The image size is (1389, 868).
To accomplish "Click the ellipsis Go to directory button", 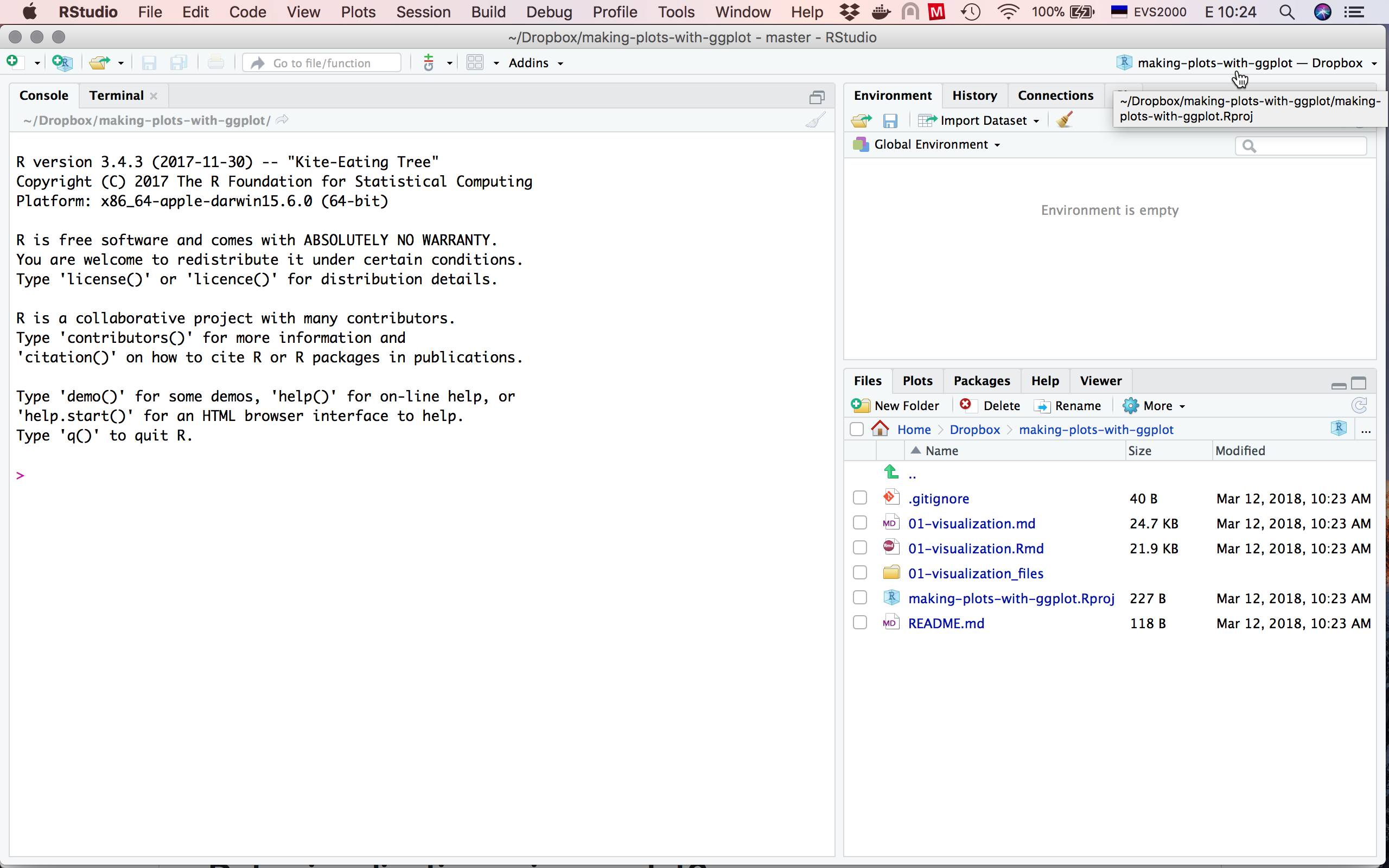I will 1366,430.
